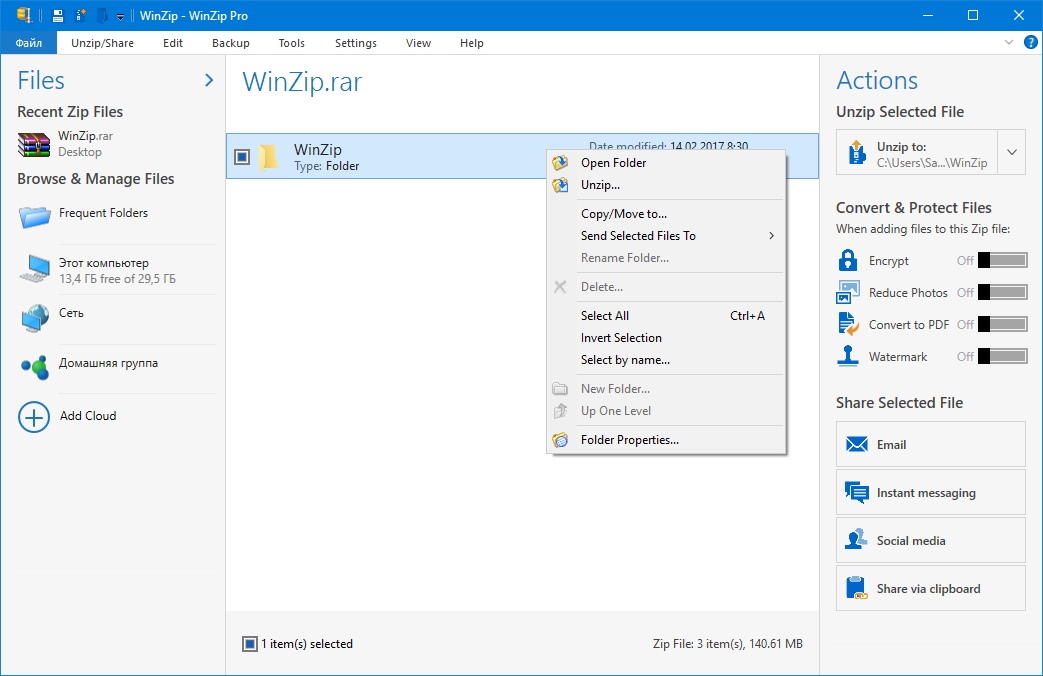Select Folder Properties in context menu

coord(629,440)
